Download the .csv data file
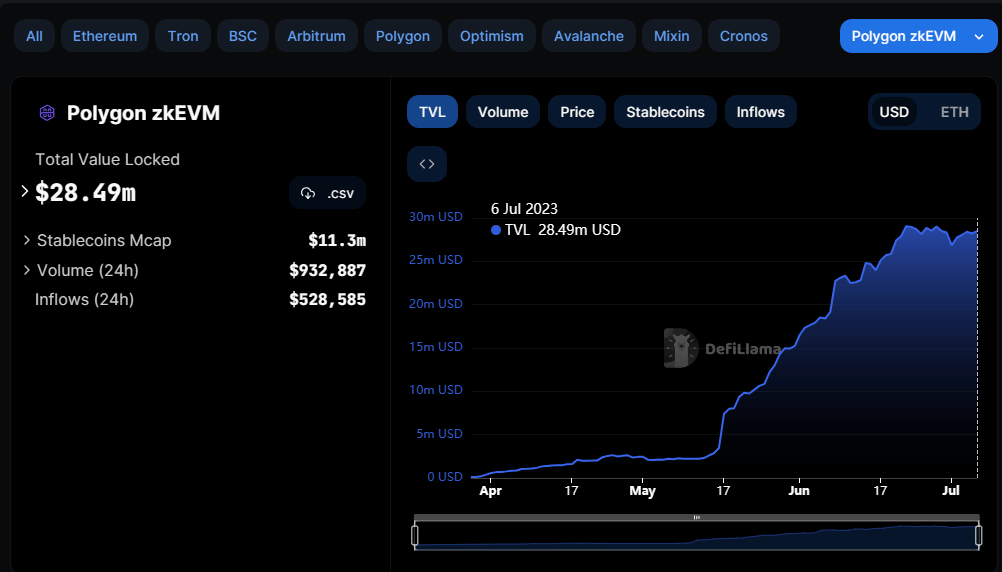Image resolution: width=1002 pixels, height=572 pixels. 327,193
